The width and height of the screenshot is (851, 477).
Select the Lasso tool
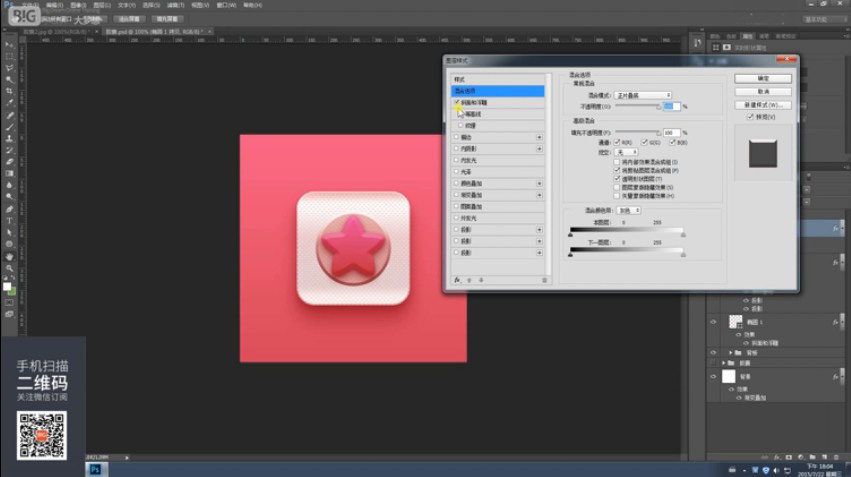9,68
